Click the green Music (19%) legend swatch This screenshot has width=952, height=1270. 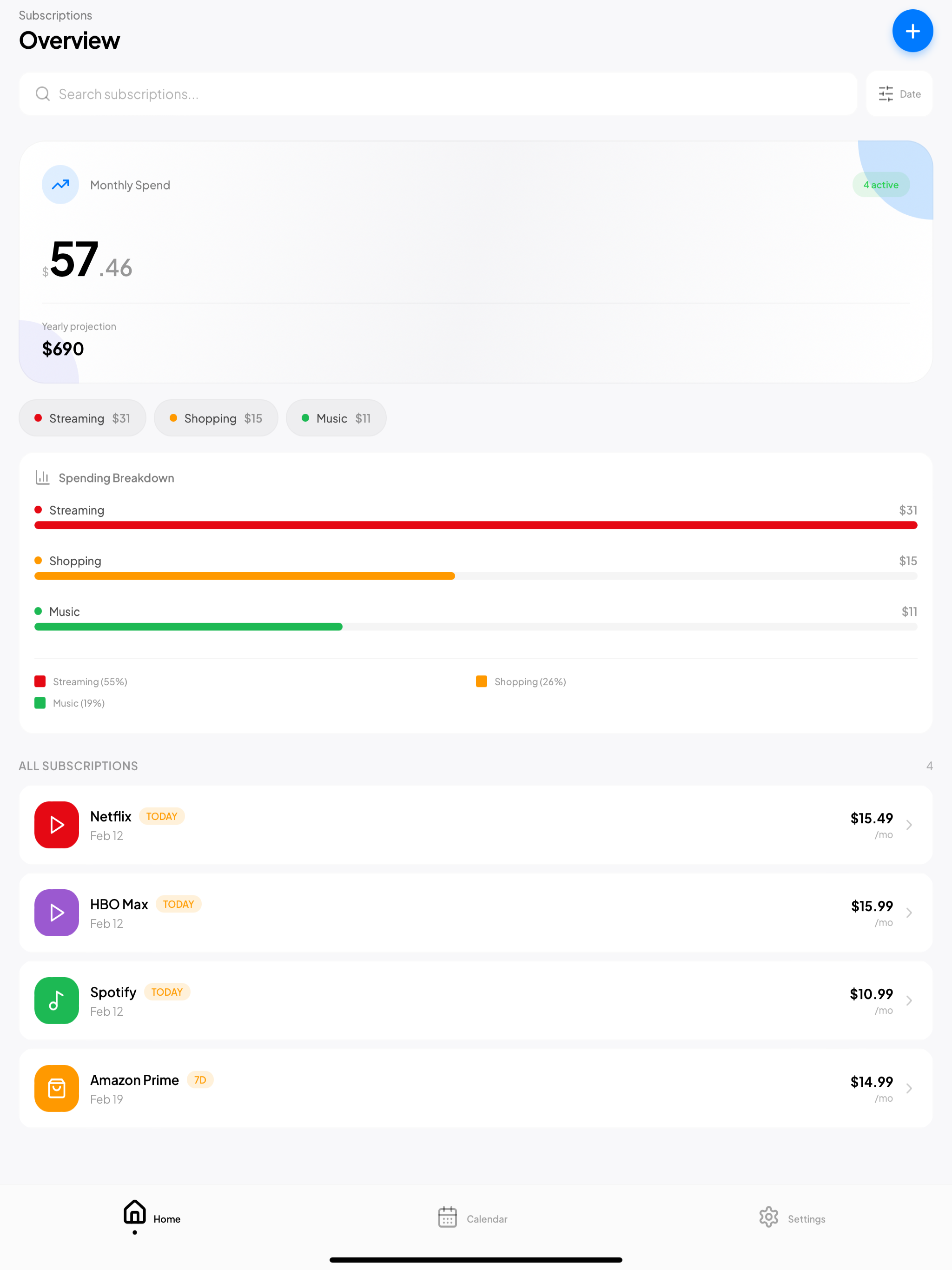tap(40, 703)
